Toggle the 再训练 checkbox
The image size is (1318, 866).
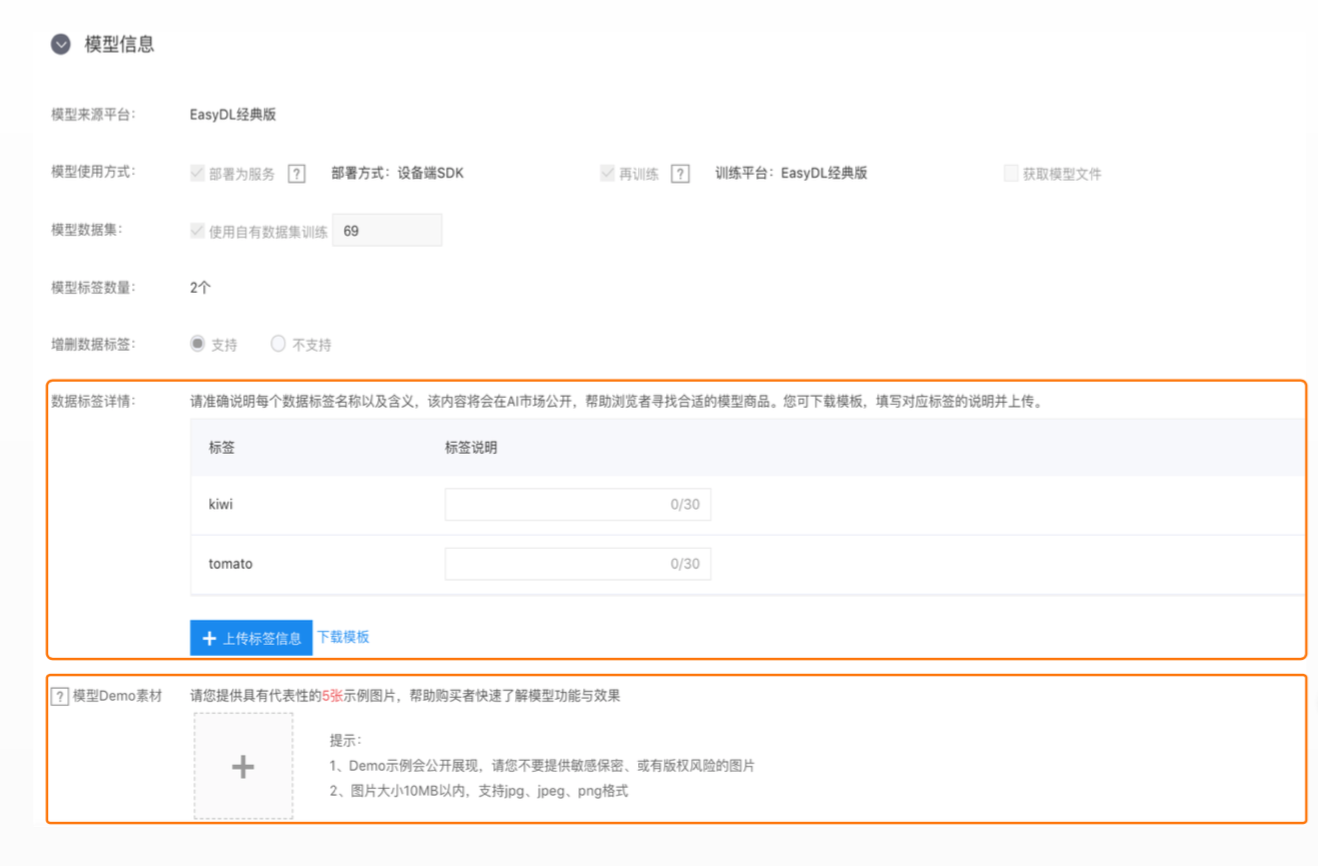(607, 173)
